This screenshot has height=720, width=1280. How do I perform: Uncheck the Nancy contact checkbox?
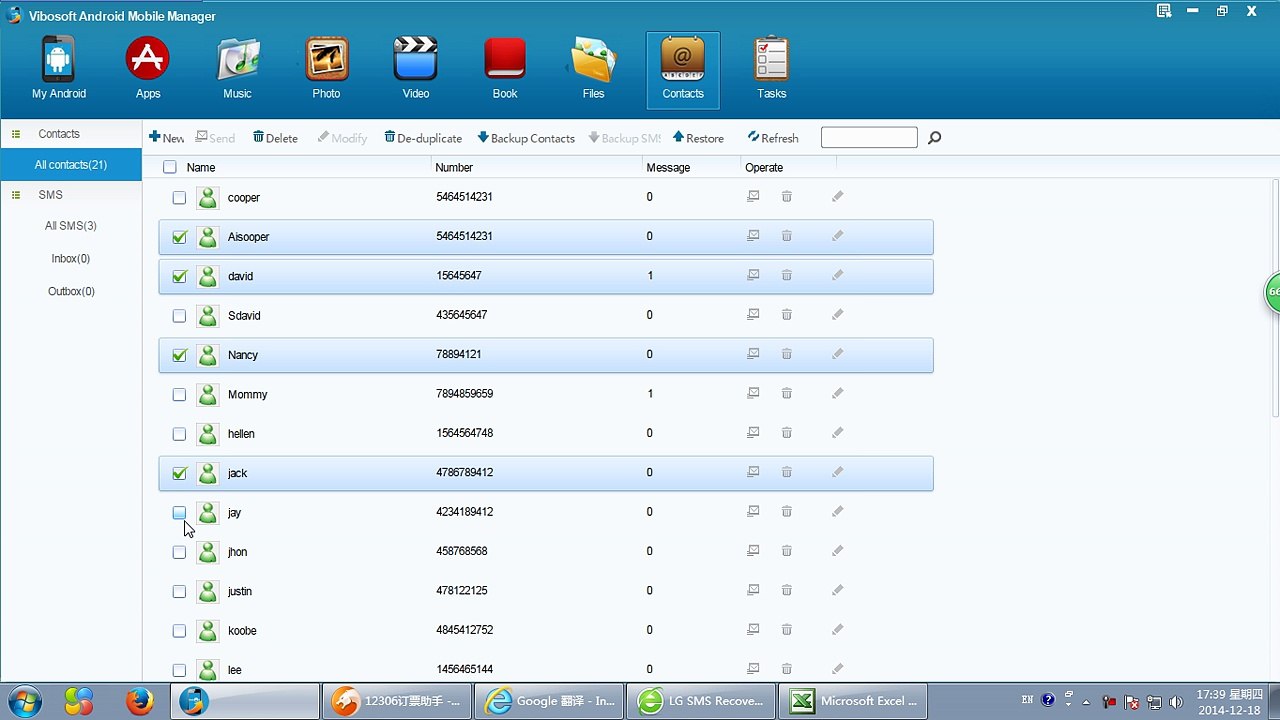(x=179, y=355)
